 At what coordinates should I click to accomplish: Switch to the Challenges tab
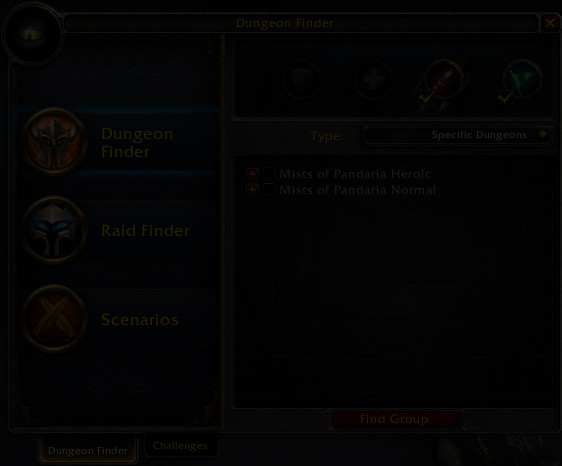pos(180,446)
